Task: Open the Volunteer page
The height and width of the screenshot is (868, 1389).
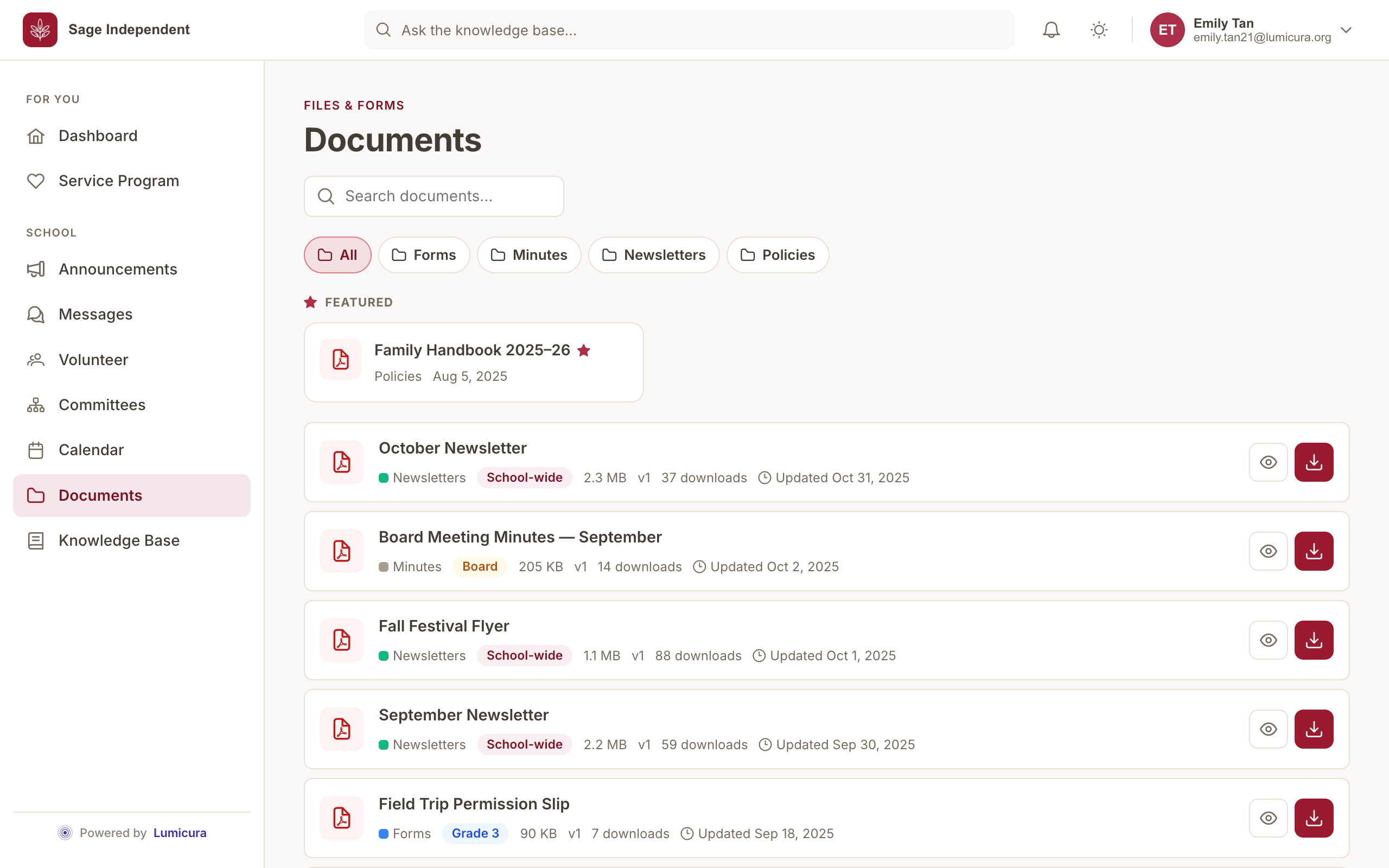Action: pos(132,360)
